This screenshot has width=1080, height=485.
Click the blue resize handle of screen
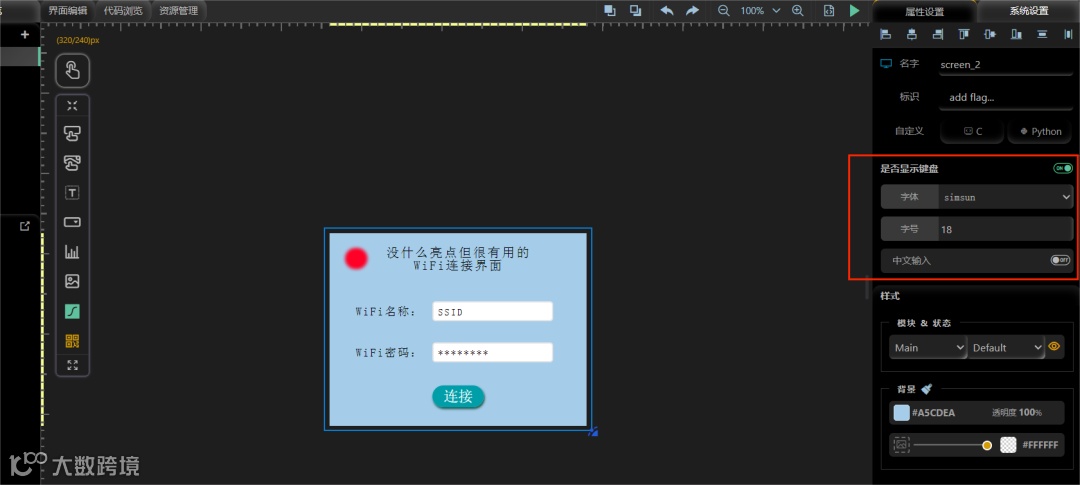point(592,431)
